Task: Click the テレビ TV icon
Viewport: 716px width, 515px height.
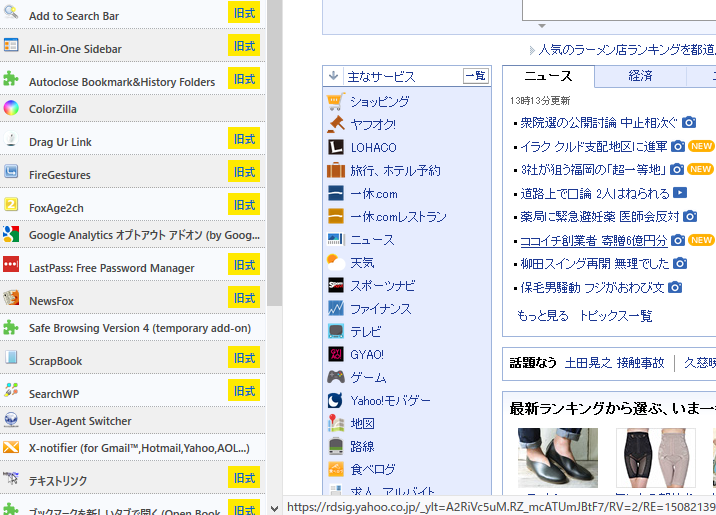Action: click(x=336, y=331)
